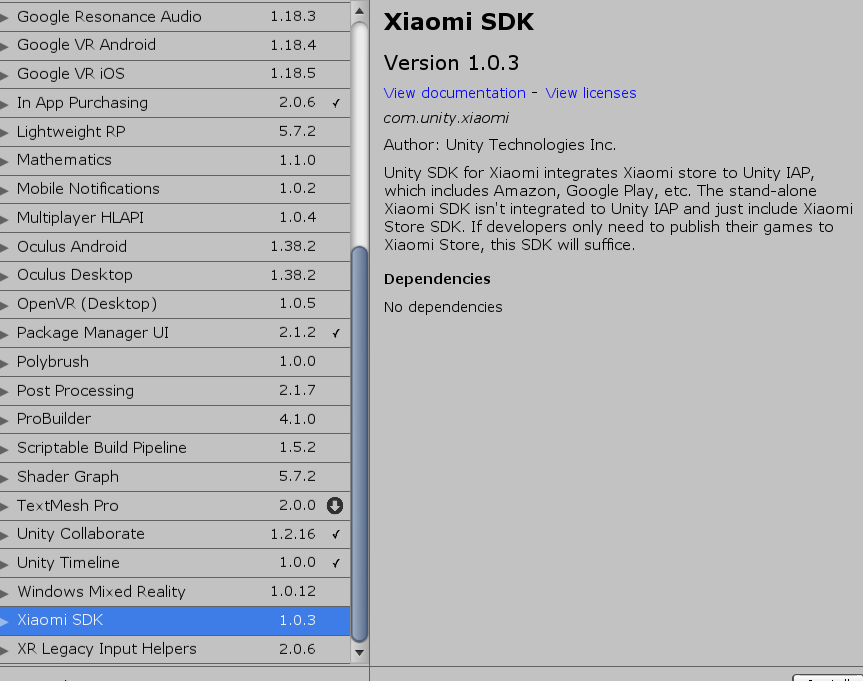The height and width of the screenshot is (681, 863).
Task: Select the Windows Mixed Reality package
Action: point(175,592)
